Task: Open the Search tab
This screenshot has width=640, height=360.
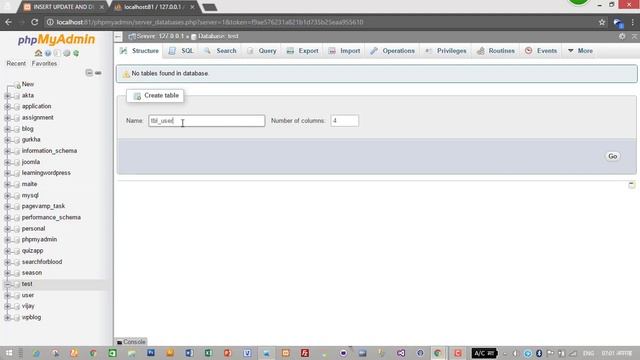Action: [220, 51]
